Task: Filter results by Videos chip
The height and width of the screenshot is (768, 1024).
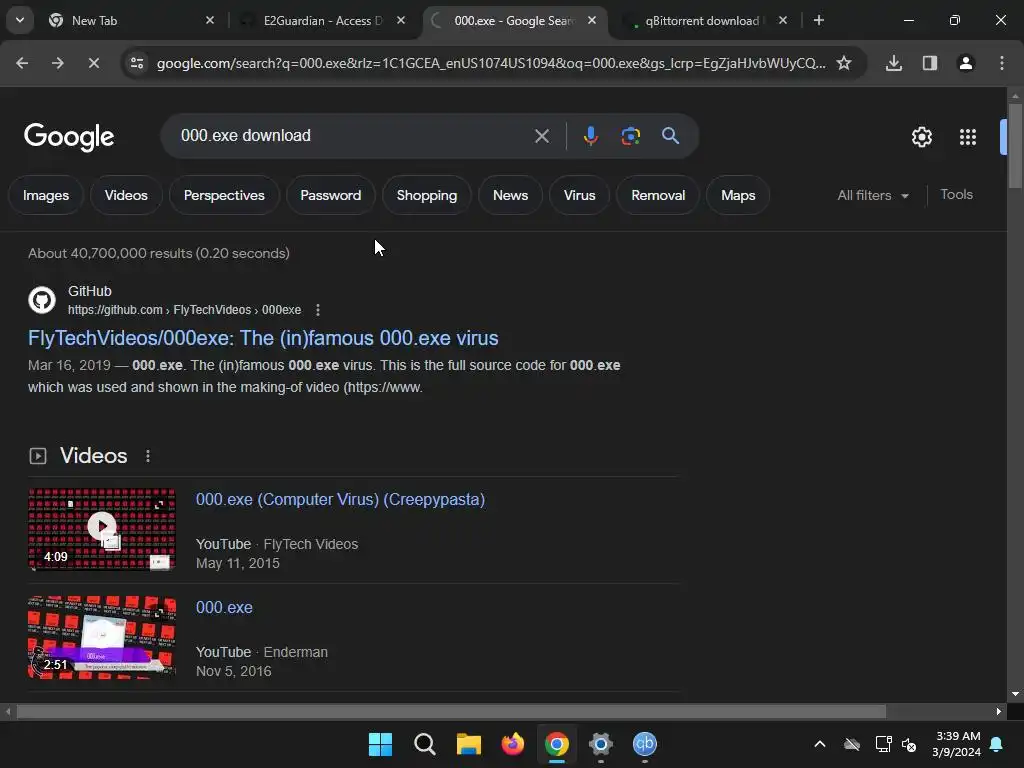Action: (x=126, y=195)
